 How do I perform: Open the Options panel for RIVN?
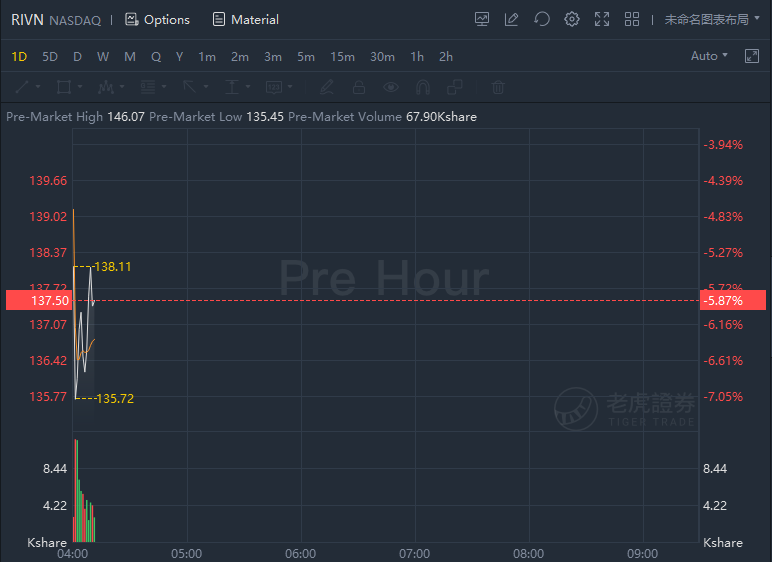[157, 20]
